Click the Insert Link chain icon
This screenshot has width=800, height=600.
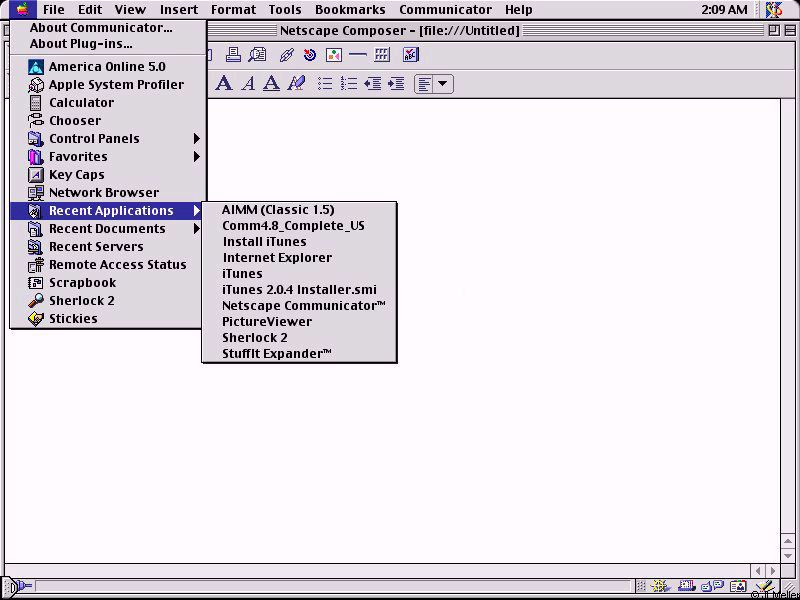click(286, 55)
